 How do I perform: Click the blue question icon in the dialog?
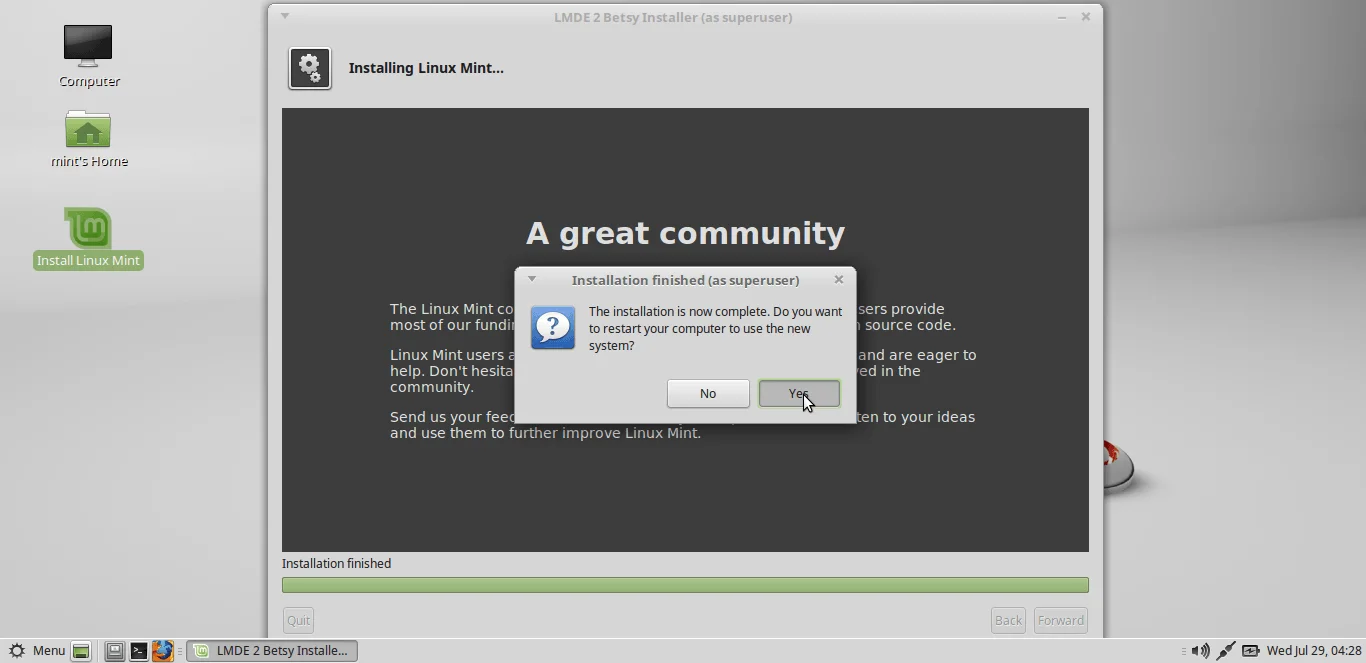[x=553, y=328]
